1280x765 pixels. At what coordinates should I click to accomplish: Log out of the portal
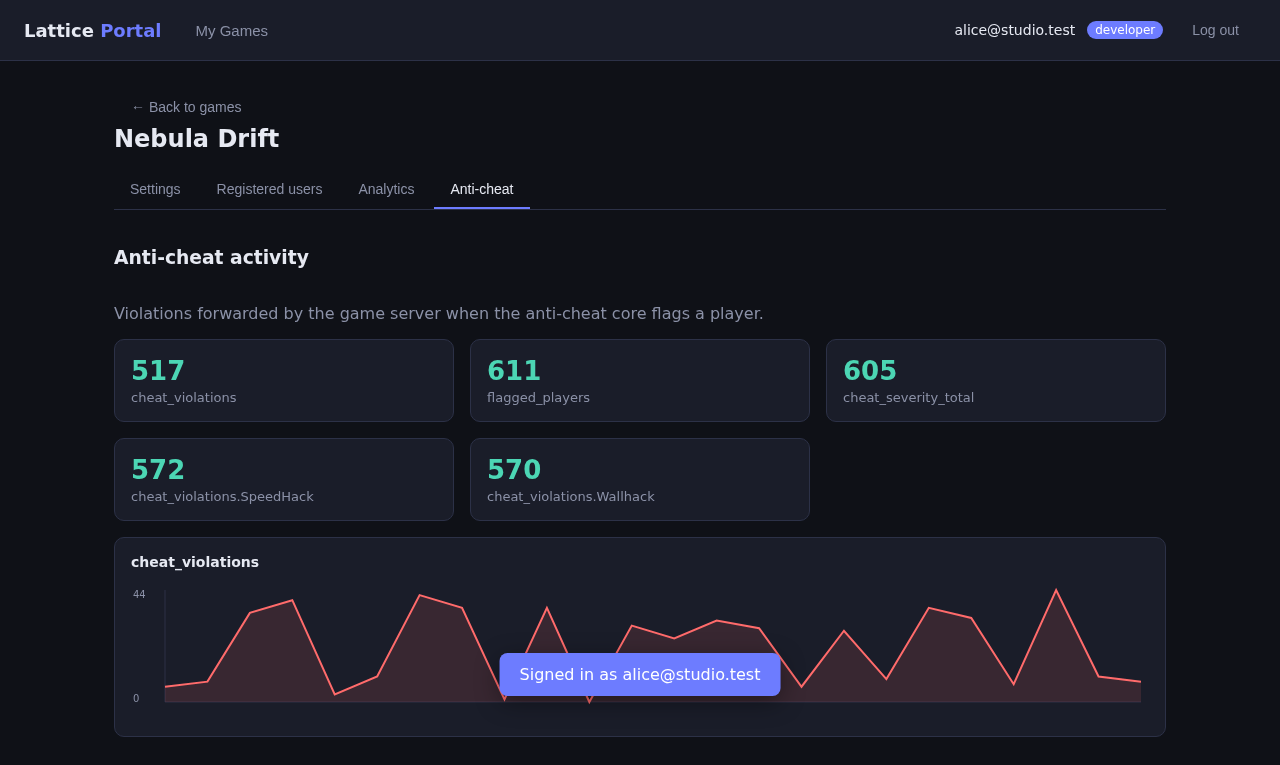(x=1215, y=30)
